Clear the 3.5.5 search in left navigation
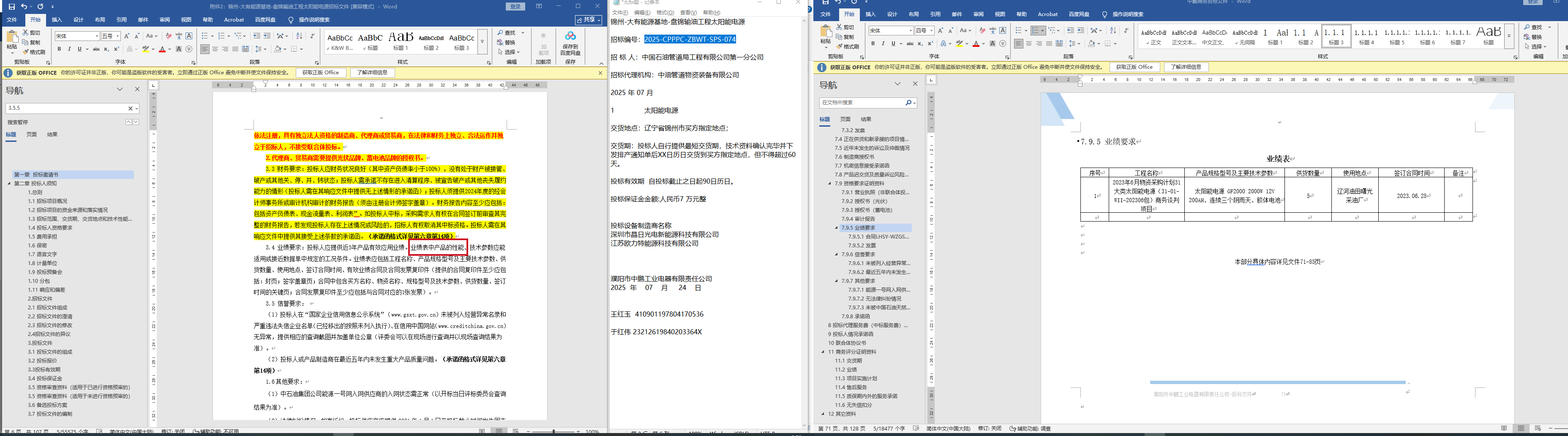1568x436 pixels. pos(130,108)
